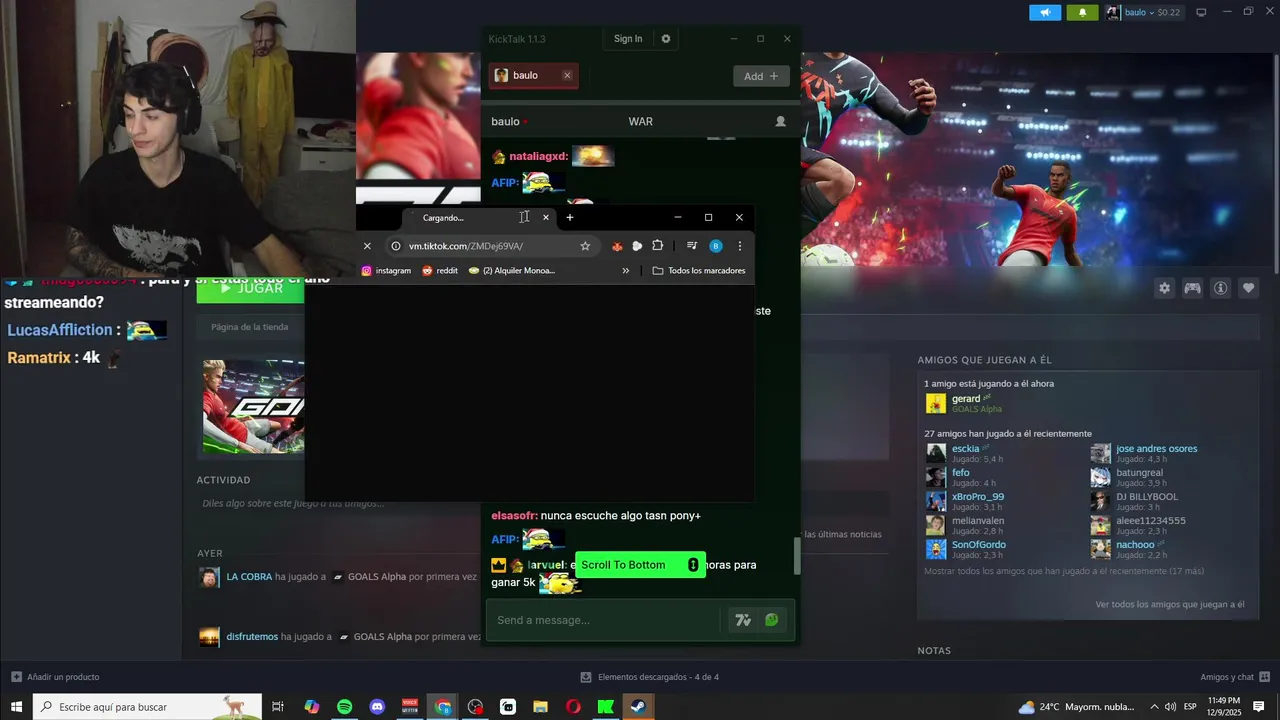Open Steam game settings gear icon
Image resolution: width=1280 pixels, height=720 pixels.
pyautogui.click(x=1164, y=288)
